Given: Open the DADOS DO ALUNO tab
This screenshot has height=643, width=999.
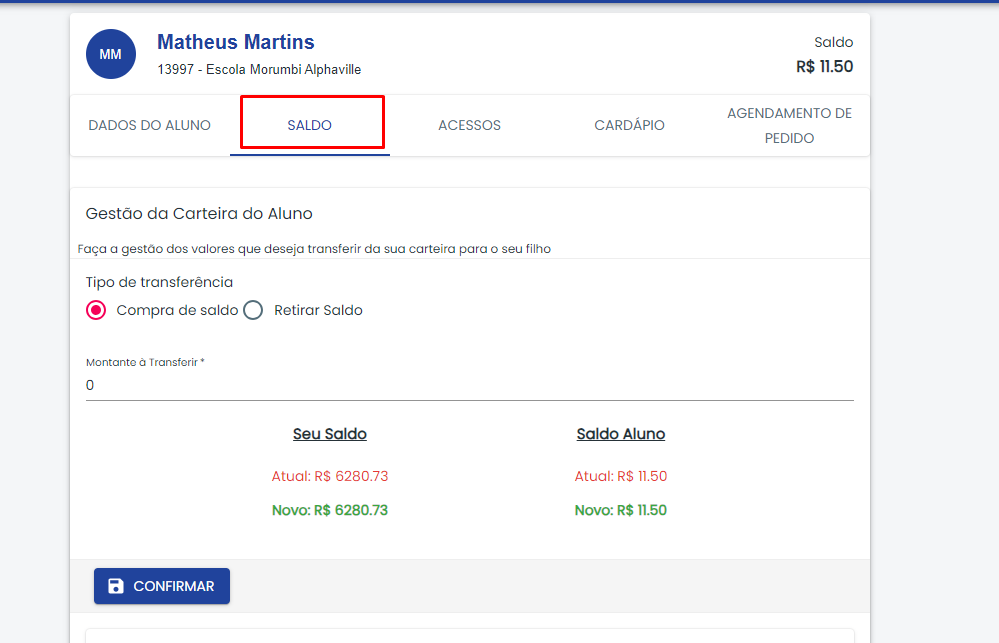Looking at the screenshot, I should (150, 125).
